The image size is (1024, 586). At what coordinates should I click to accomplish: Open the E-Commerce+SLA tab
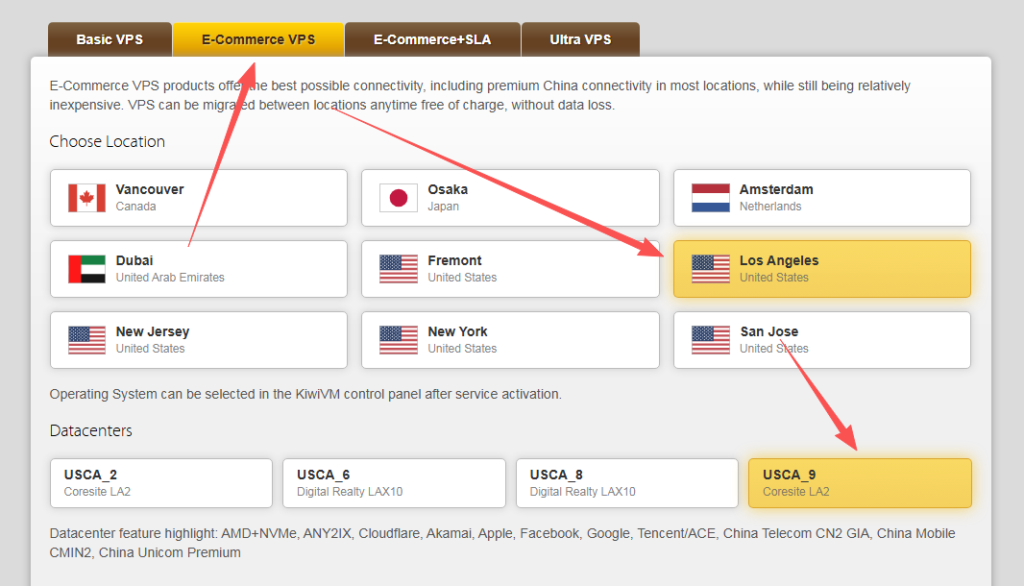pos(432,40)
